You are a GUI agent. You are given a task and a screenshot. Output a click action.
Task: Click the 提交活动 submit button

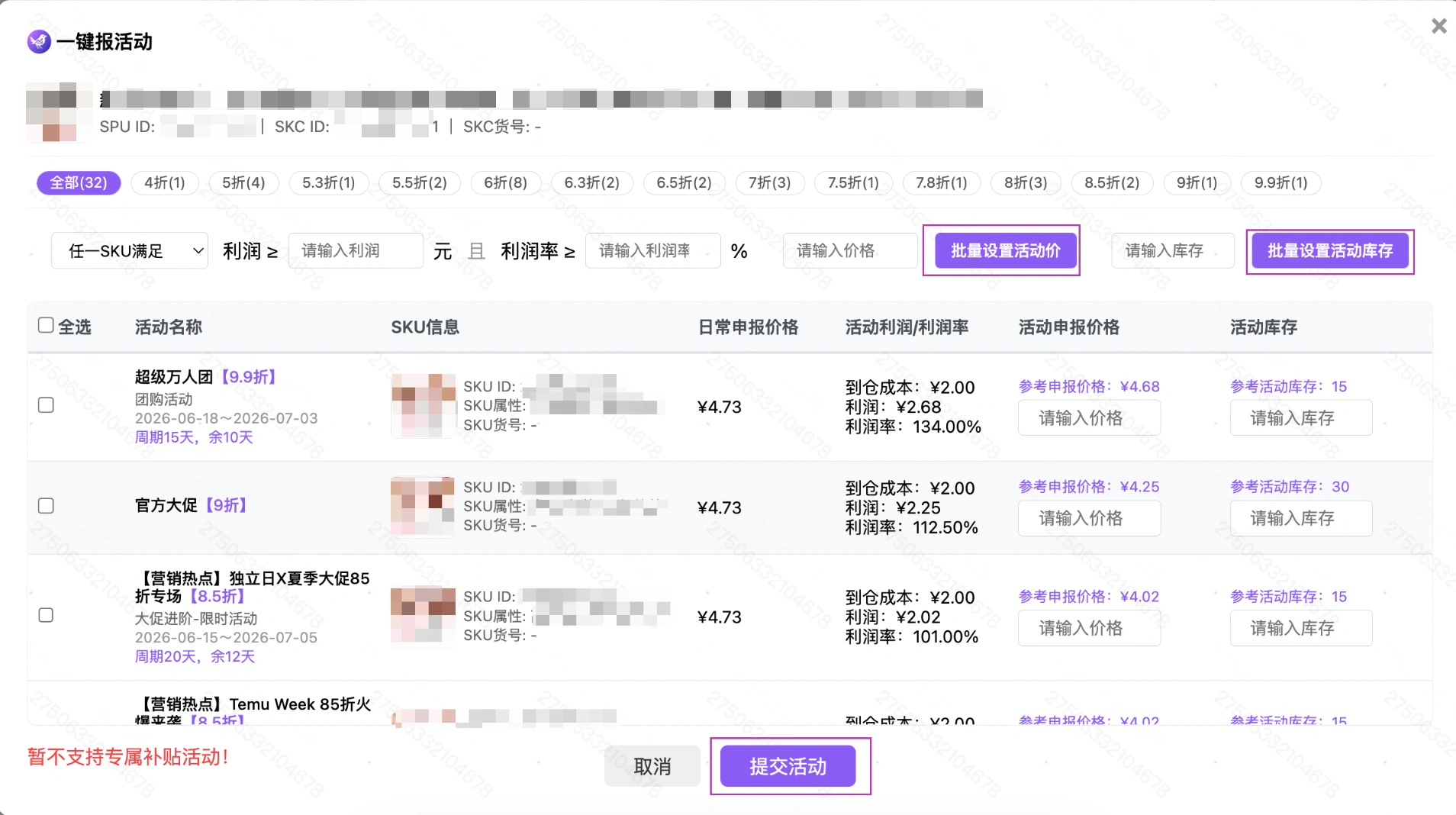coord(788,766)
